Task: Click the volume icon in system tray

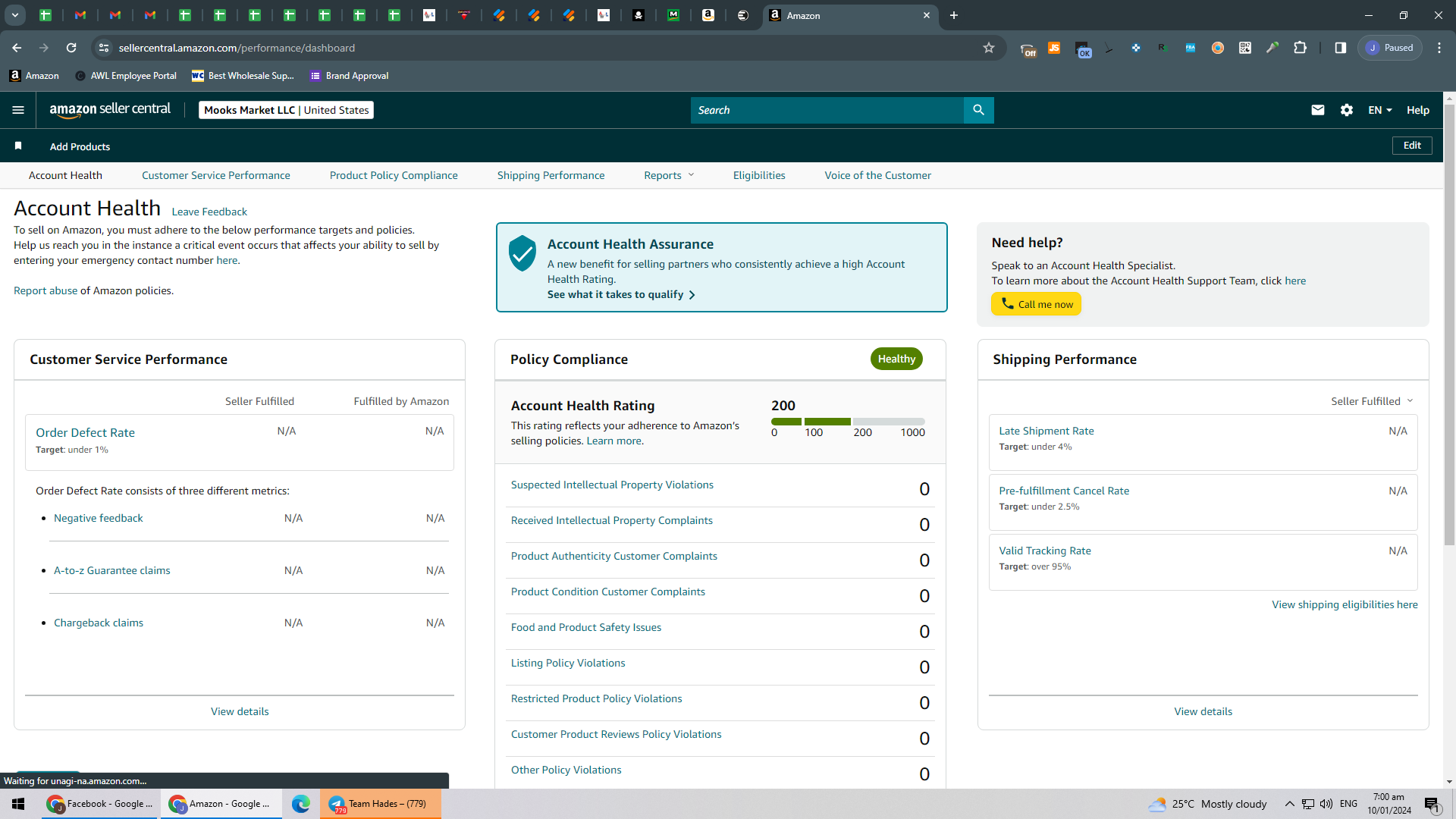Action: [1326, 804]
